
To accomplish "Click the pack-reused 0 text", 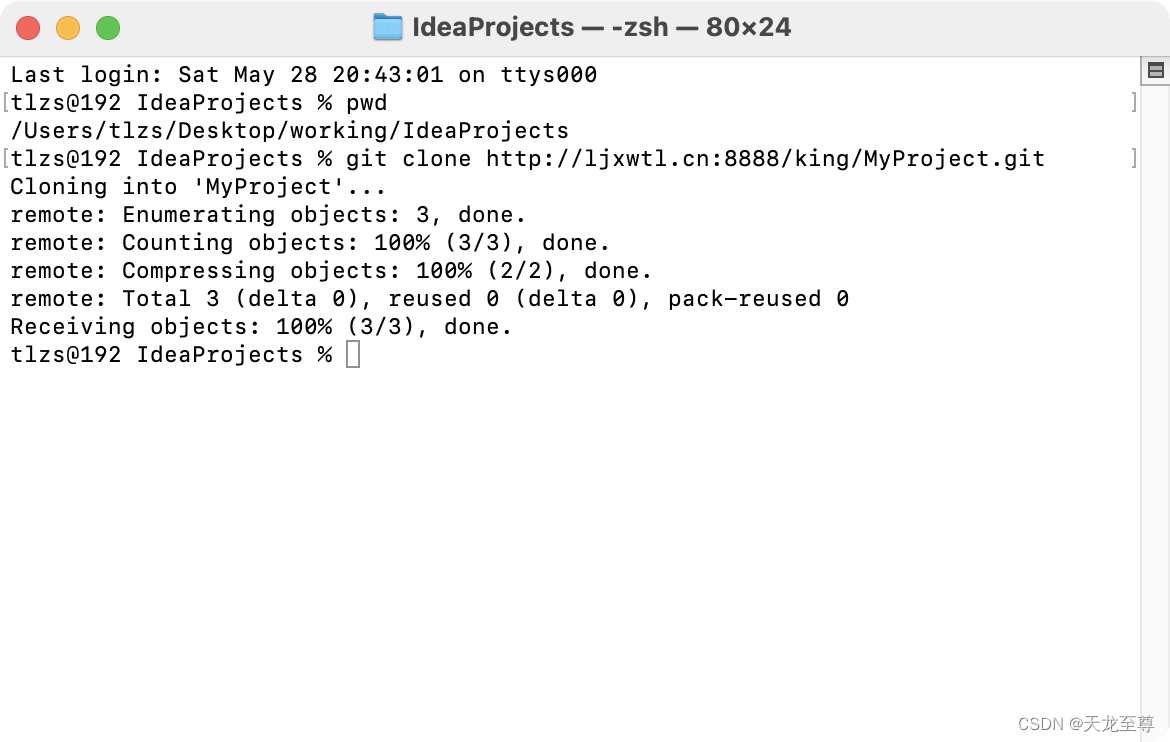I will (x=758, y=299).
